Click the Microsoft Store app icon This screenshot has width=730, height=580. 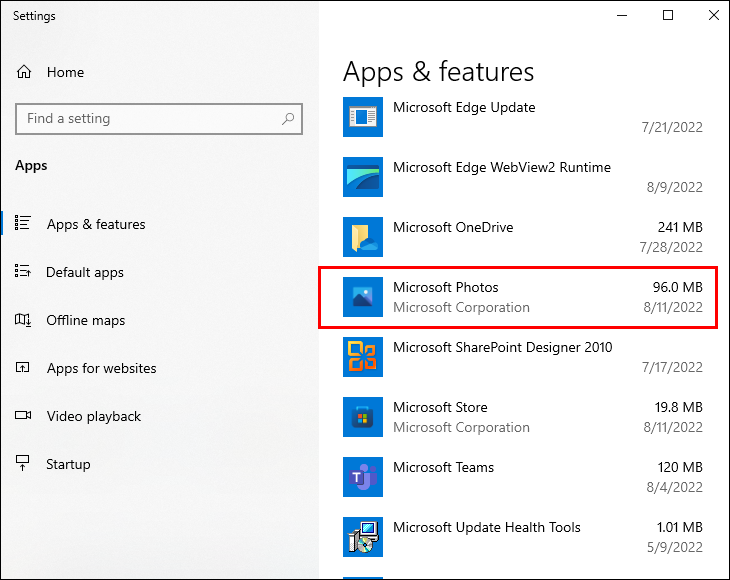pos(363,417)
